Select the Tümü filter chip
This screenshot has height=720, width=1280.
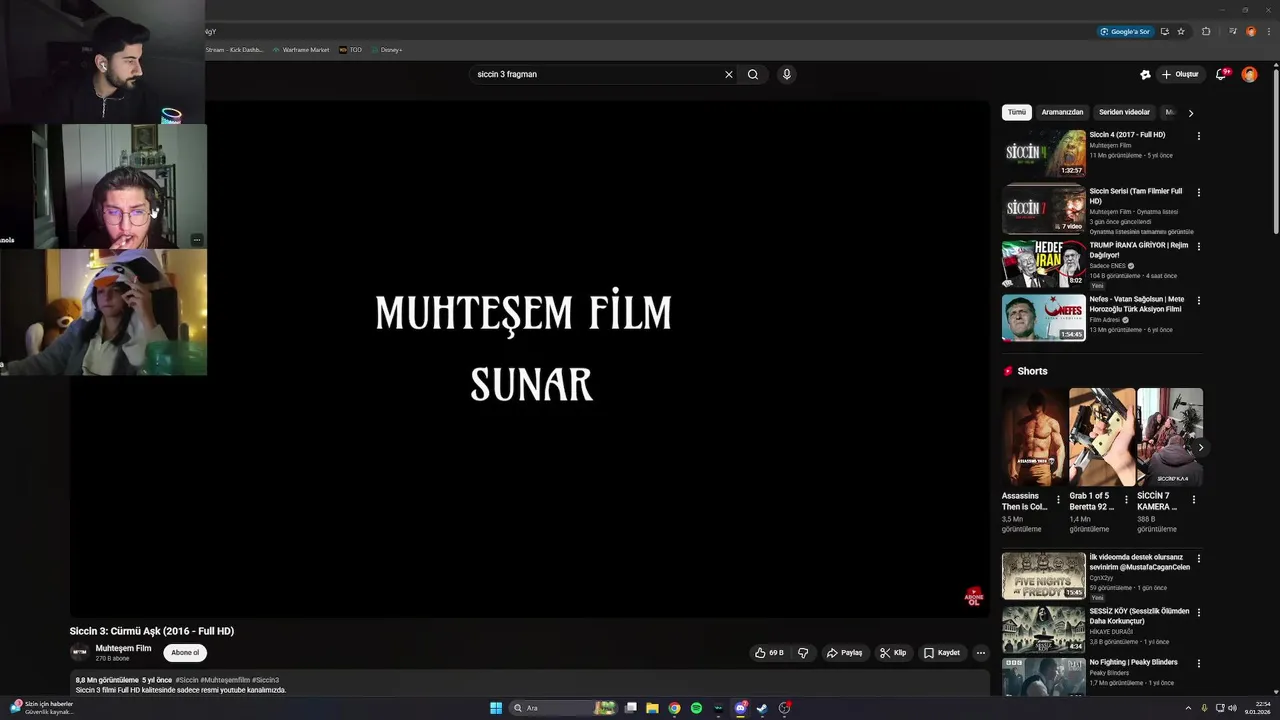pyautogui.click(x=1017, y=112)
